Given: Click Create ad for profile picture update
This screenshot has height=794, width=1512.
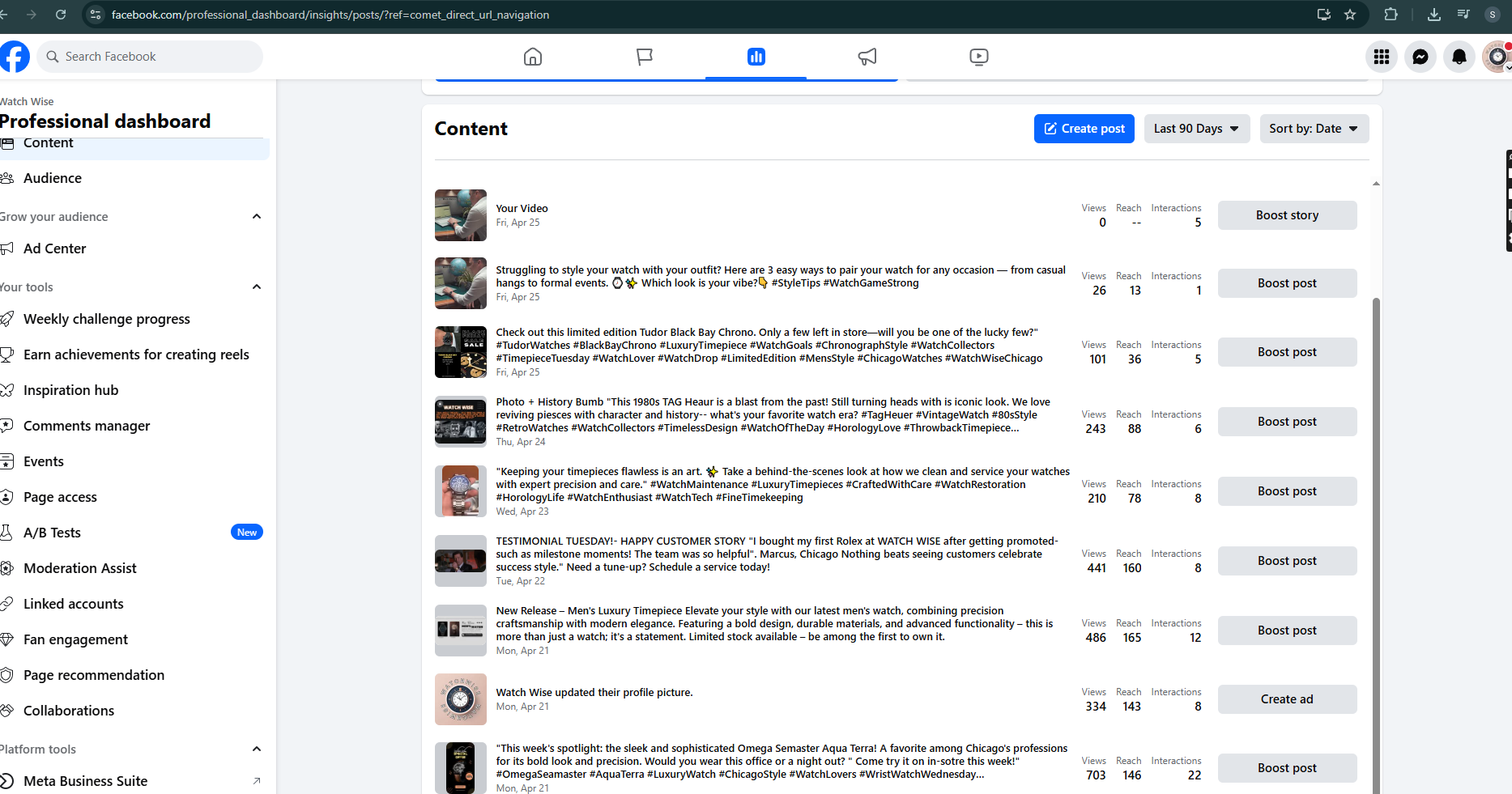Looking at the screenshot, I should [x=1288, y=699].
